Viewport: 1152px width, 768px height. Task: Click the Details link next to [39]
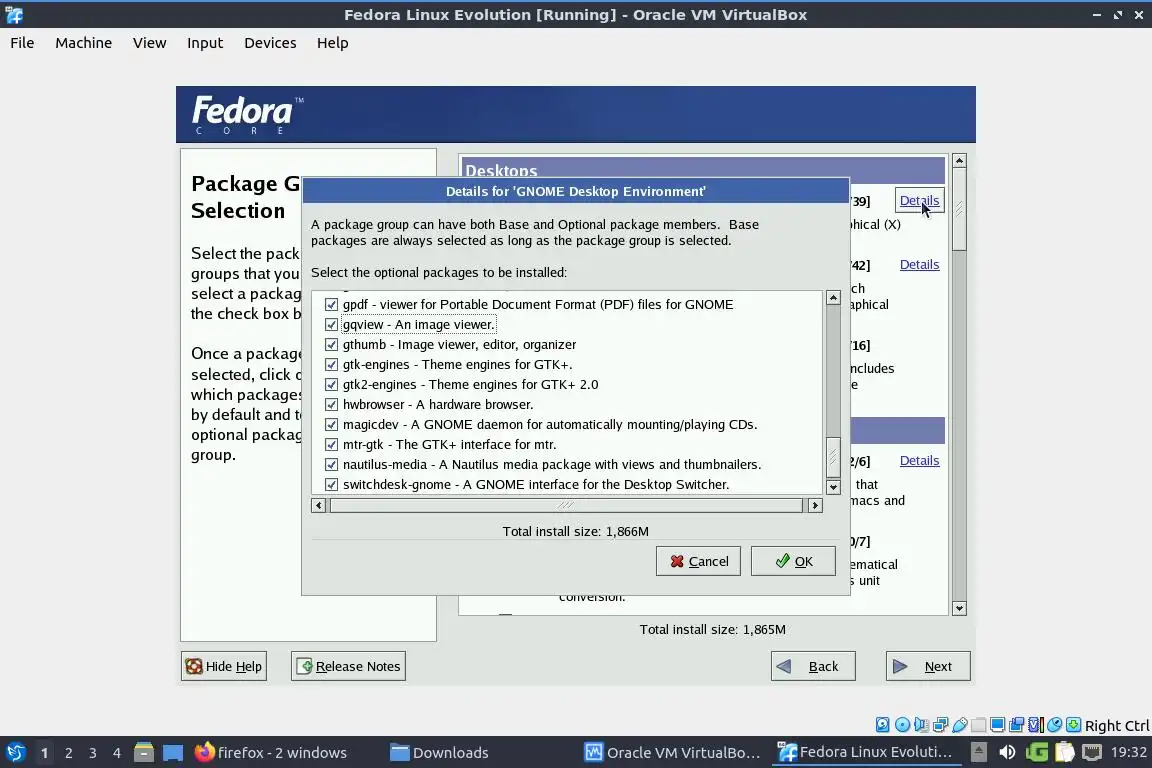920,201
